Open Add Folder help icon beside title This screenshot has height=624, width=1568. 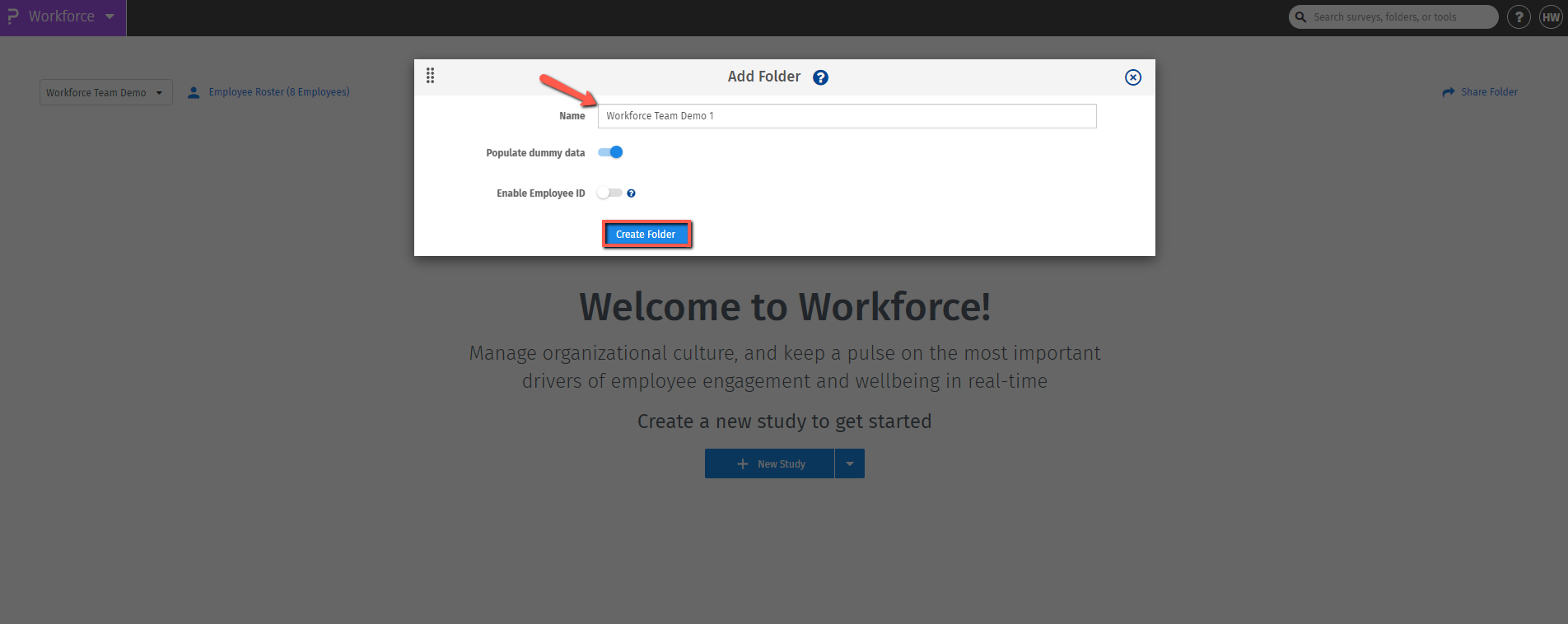point(820,77)
